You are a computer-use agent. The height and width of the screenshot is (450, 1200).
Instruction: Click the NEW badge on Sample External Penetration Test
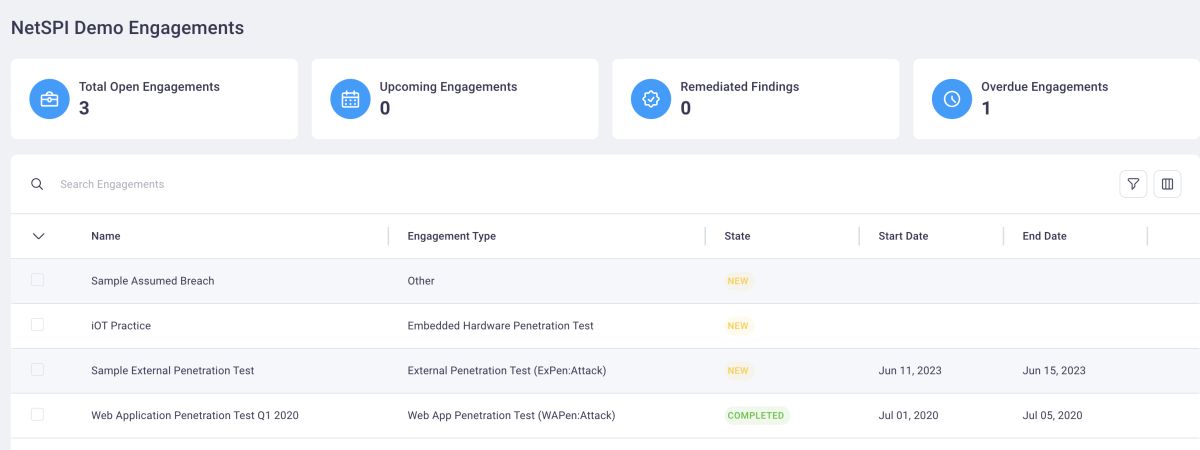pyautogui.click(x=738, y=371)
